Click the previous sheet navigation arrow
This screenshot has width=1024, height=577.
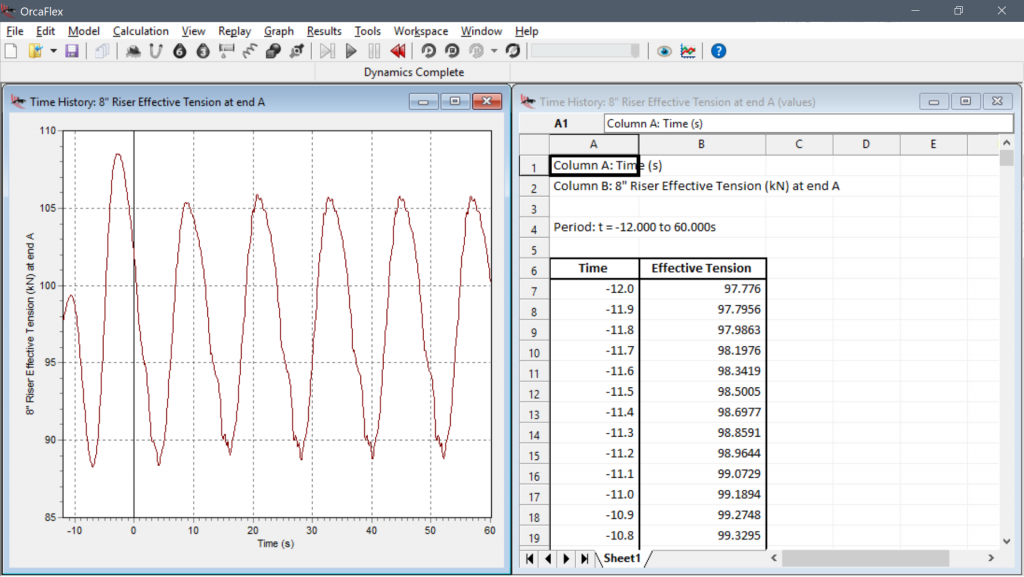[x=548, y=559]
